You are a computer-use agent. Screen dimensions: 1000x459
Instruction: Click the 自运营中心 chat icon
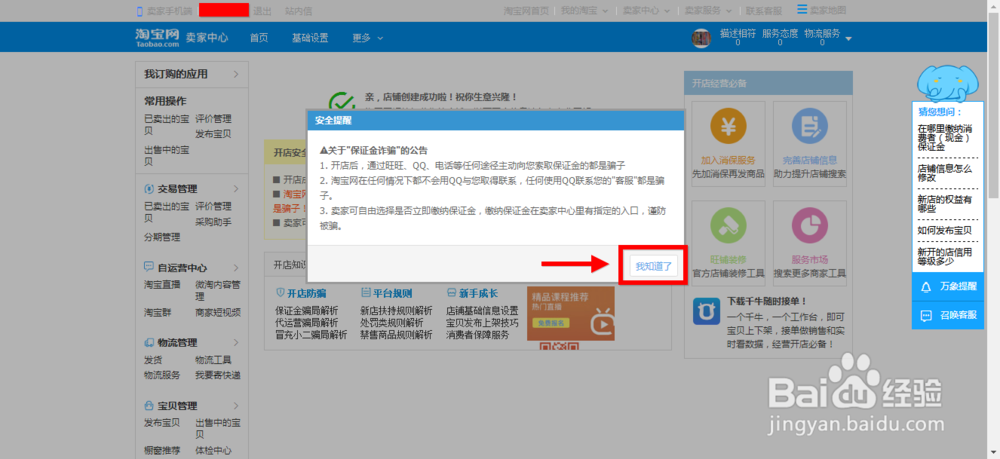click(149, 267)
